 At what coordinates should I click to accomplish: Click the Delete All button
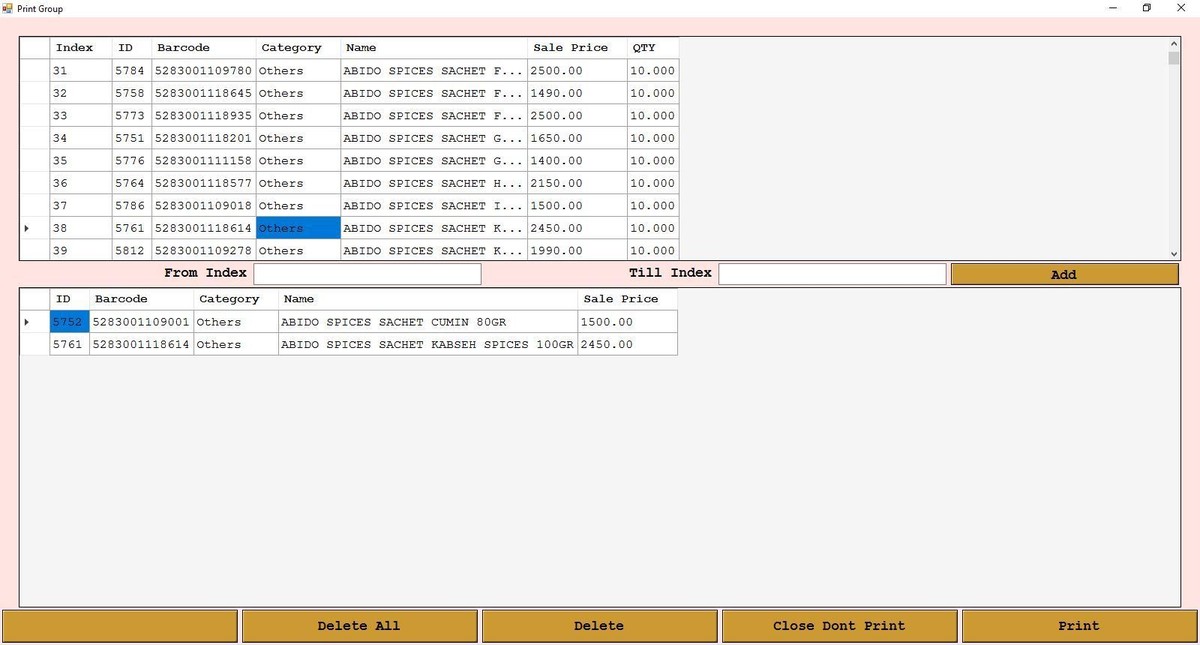point(359,626)
